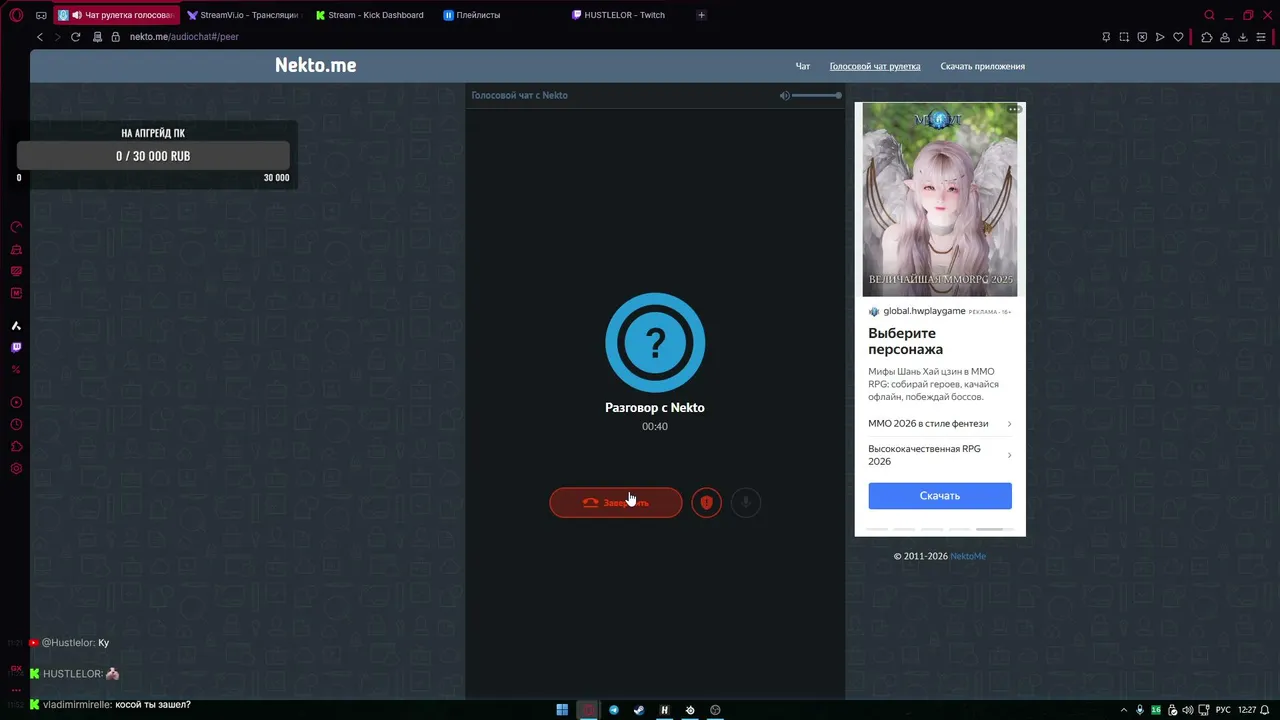
Task: Open site security lock icon
Action: click(x=115, y=37)
